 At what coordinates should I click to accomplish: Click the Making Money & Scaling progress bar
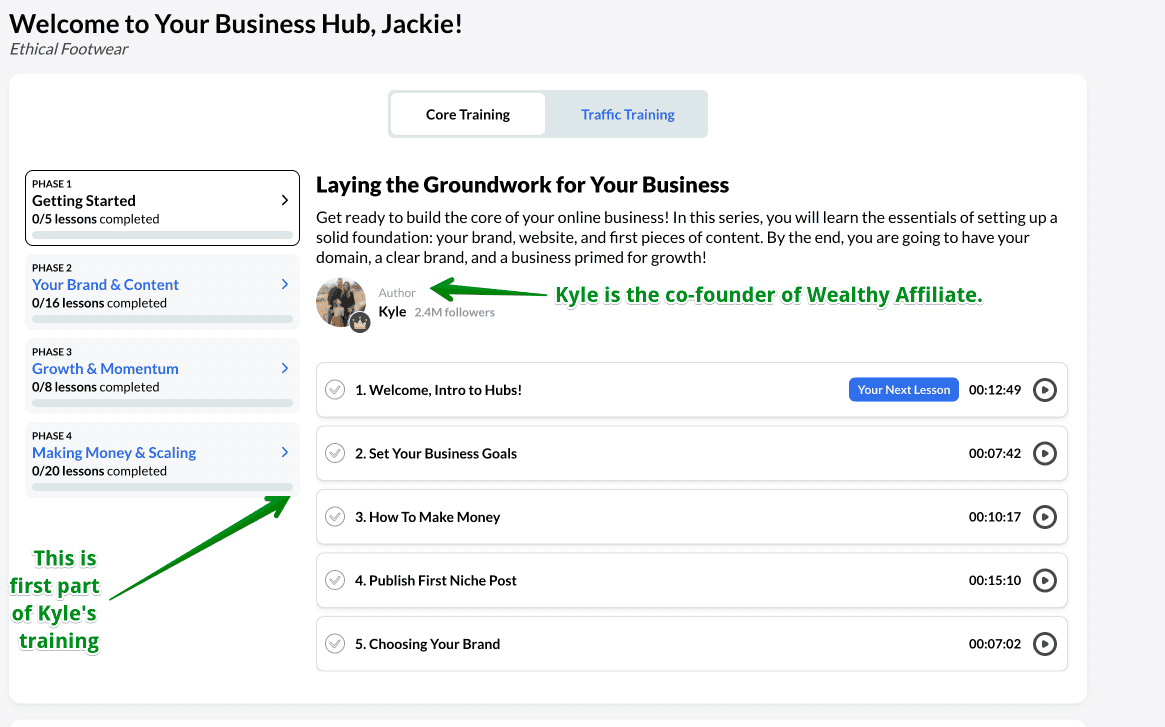point(162,487)
